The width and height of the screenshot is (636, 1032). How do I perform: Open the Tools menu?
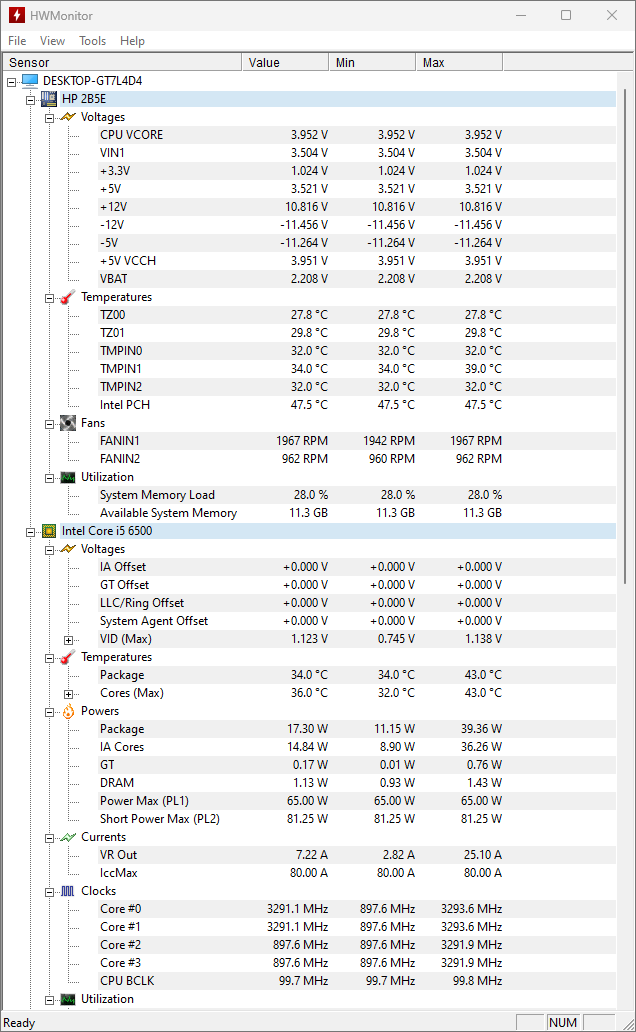pyautogui.click(x=92, y=41)
